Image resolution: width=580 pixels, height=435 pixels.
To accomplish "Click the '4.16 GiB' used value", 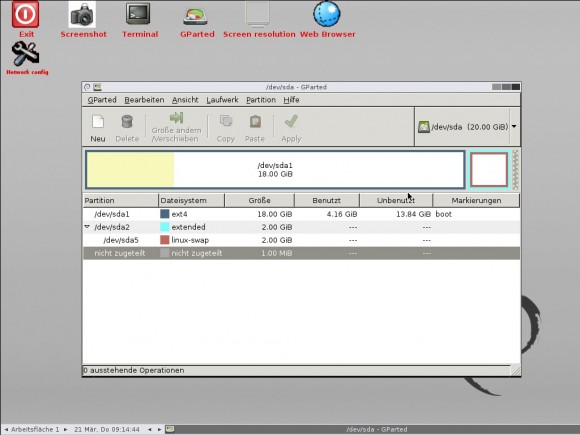I will (342, 214).
